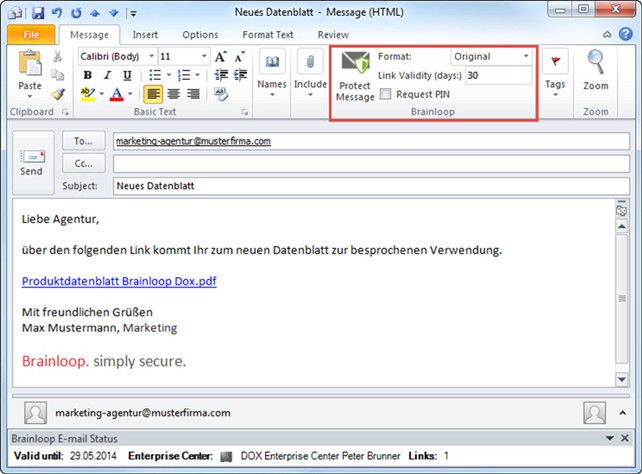Go to next item with down arrow
This screenshot has width=642, height=474.
(113, 13)
